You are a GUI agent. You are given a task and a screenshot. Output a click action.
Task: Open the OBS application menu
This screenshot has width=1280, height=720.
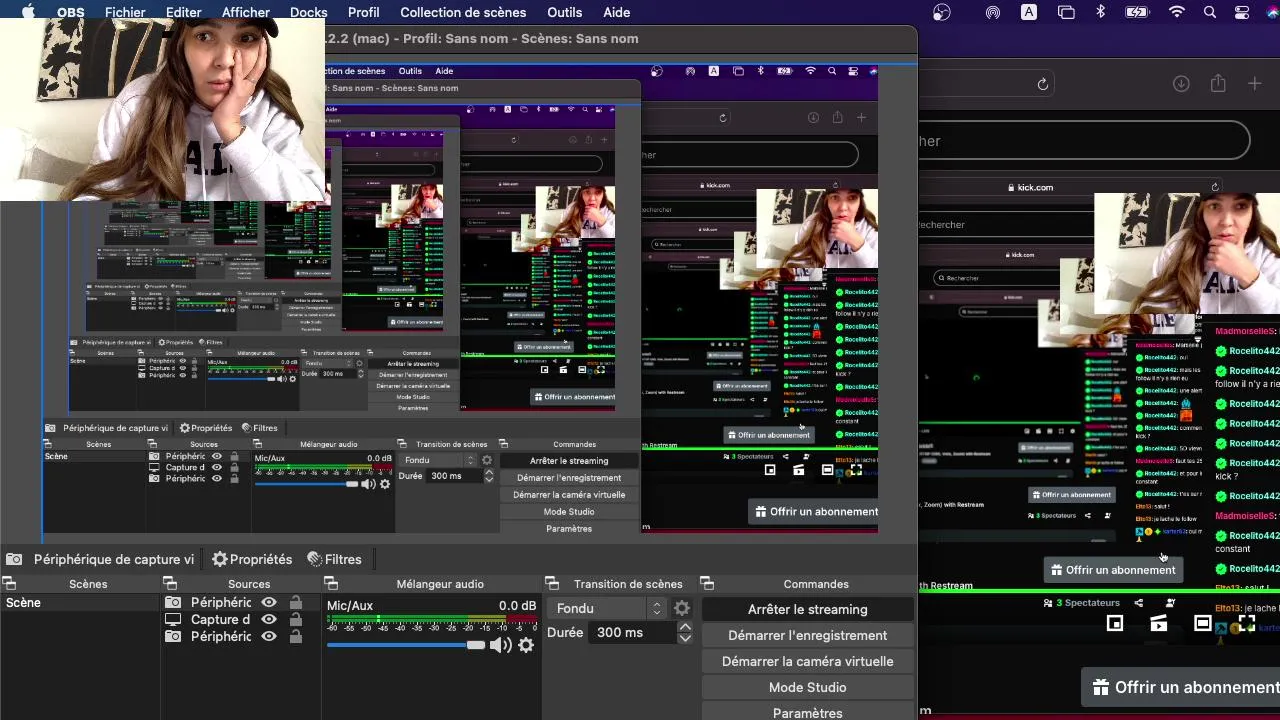coord(70,12)
